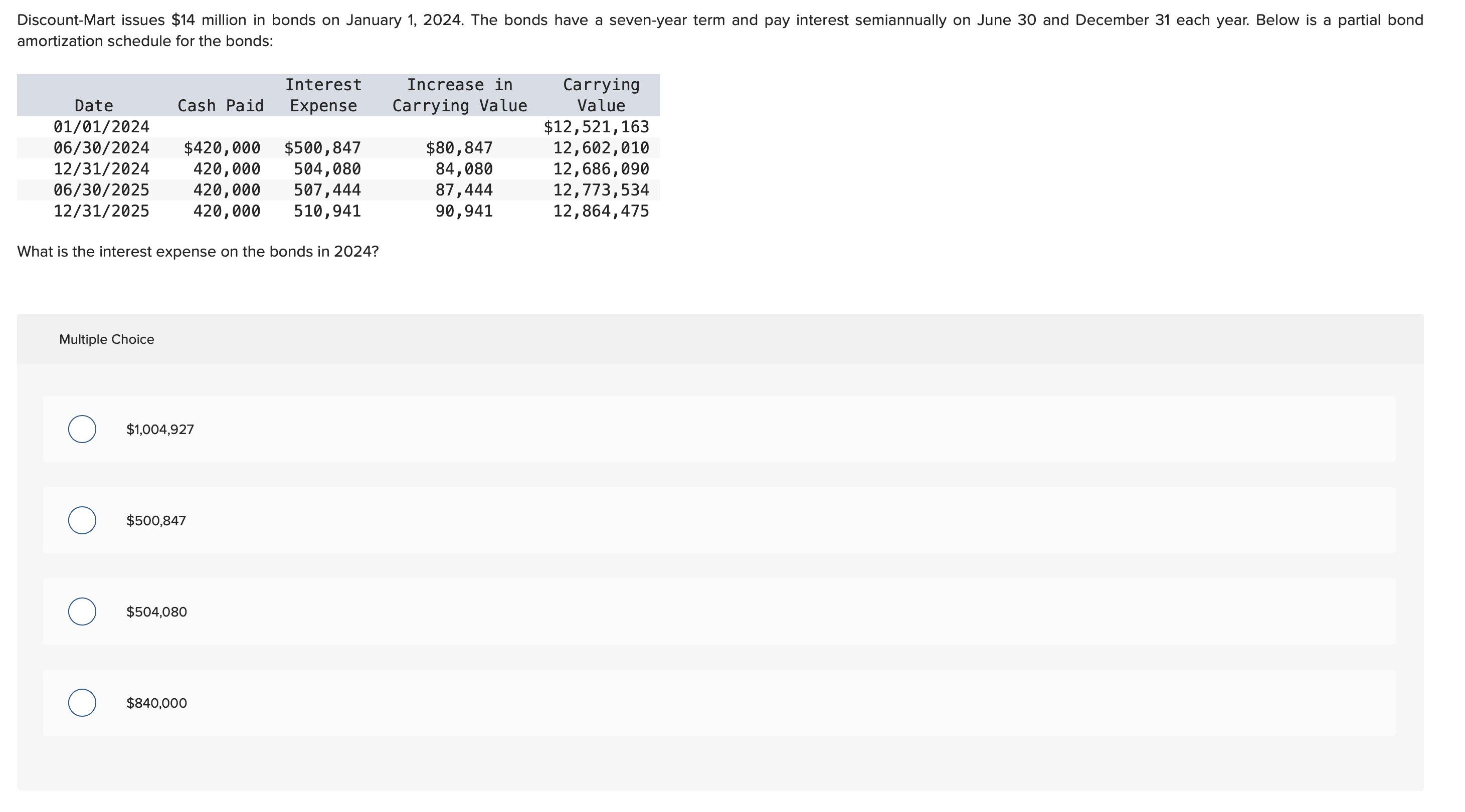This screenshot has width=1465, height=812.
Task: Select the $504,080 radio button
Action: (x=81, y=612)
